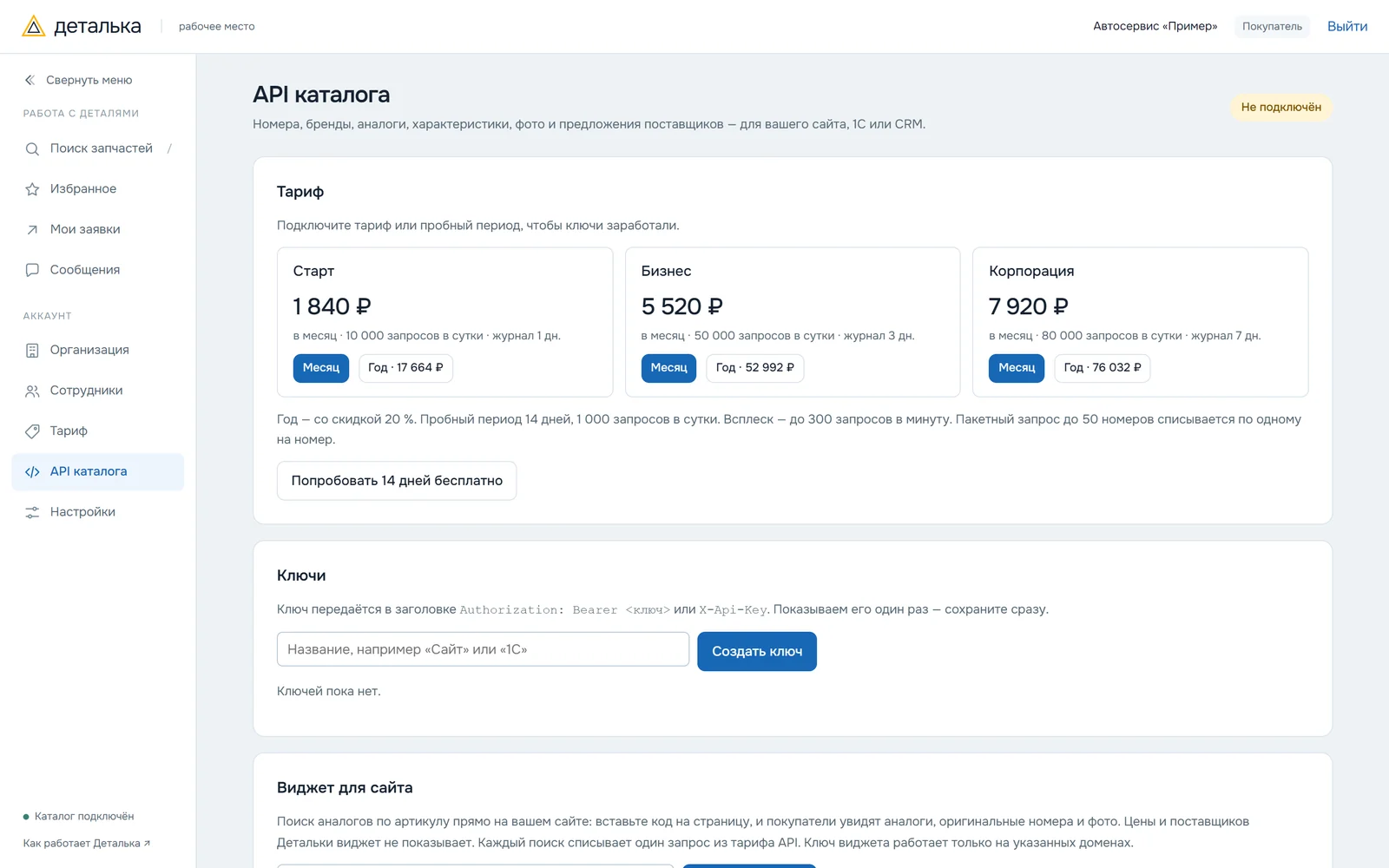Click the Бизнес plan price 5 520 ₽
The width and height of the screenshot is (1389, 868).
681,306
